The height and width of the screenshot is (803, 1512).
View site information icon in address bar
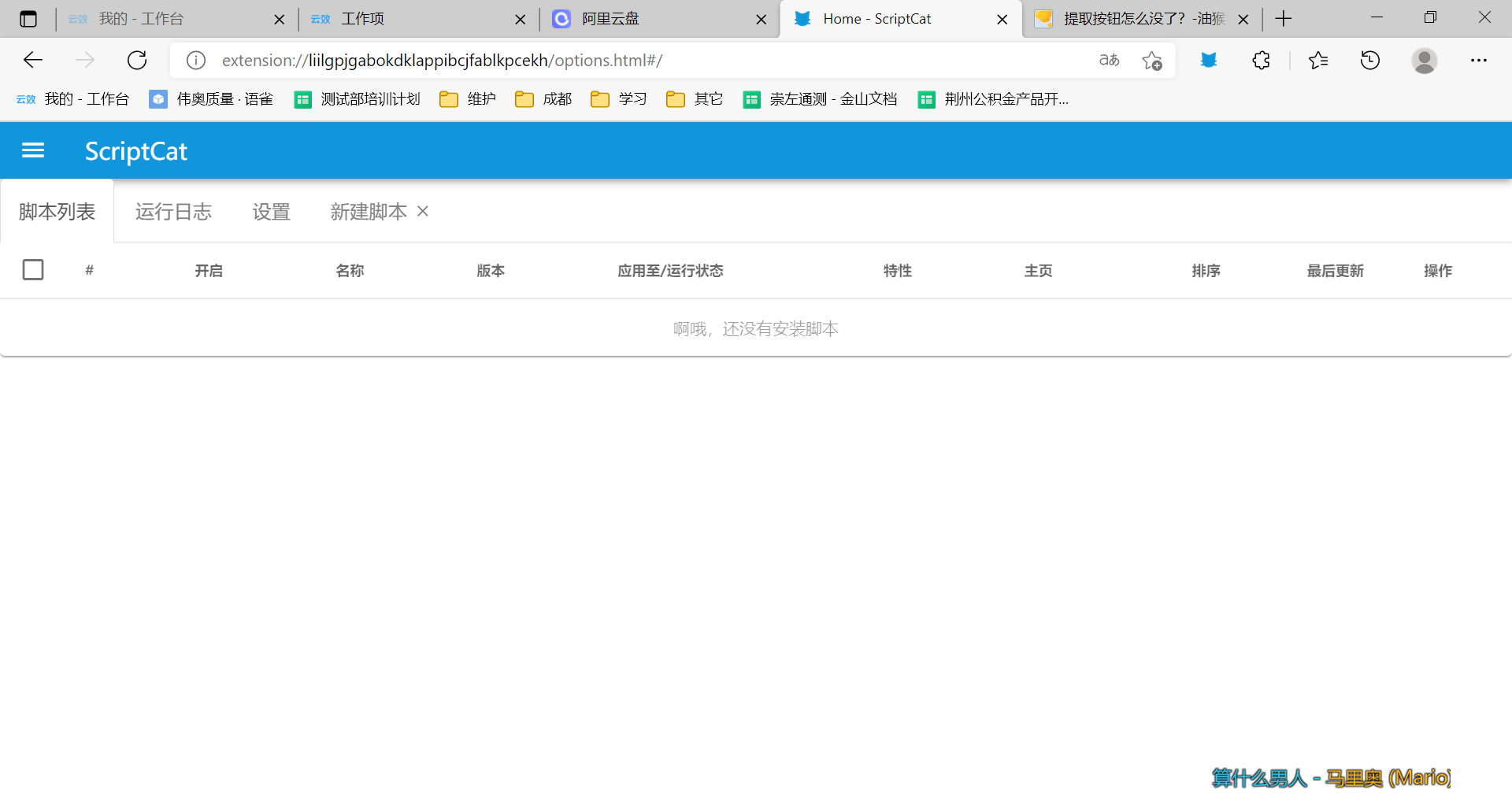click(196, 60)
